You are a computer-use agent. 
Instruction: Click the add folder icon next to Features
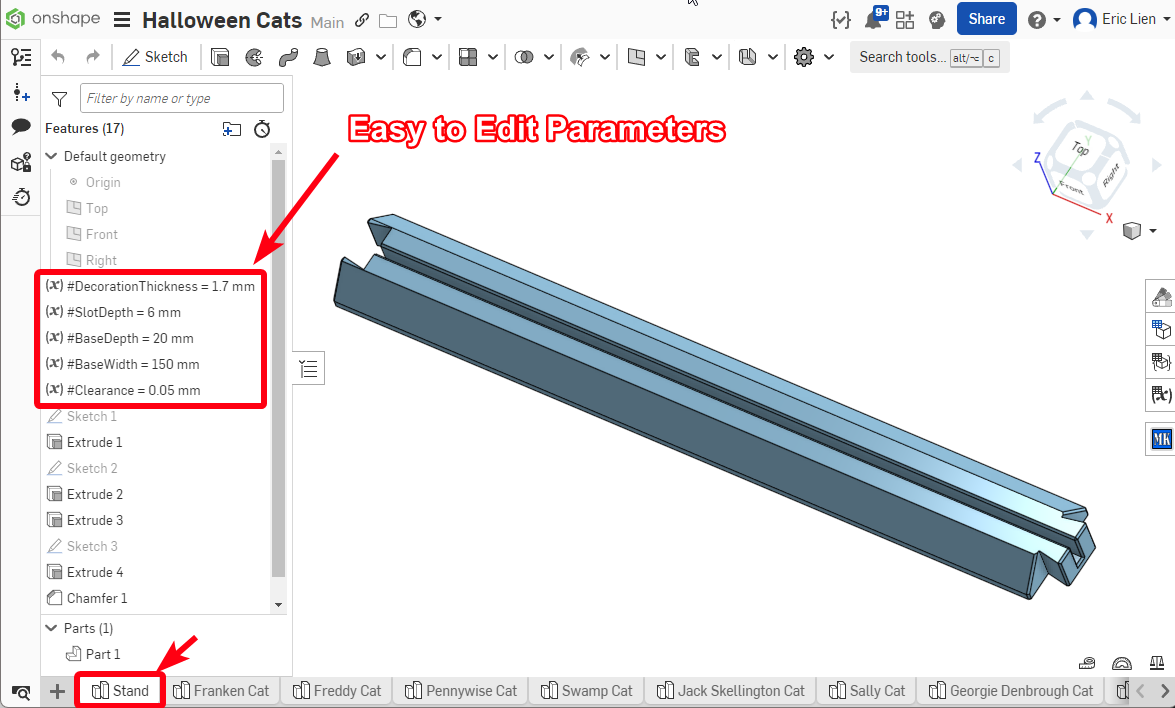tap(232, 129)
